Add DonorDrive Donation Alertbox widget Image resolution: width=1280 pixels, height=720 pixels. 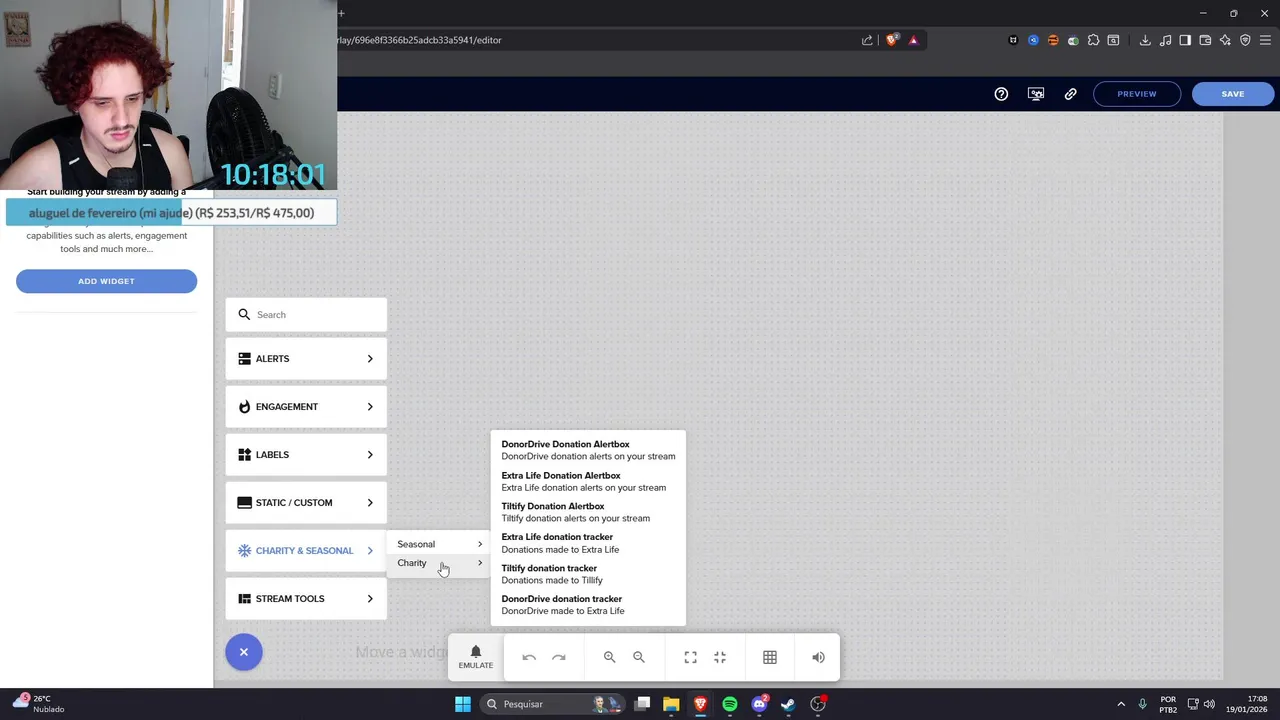coord(588,450)
